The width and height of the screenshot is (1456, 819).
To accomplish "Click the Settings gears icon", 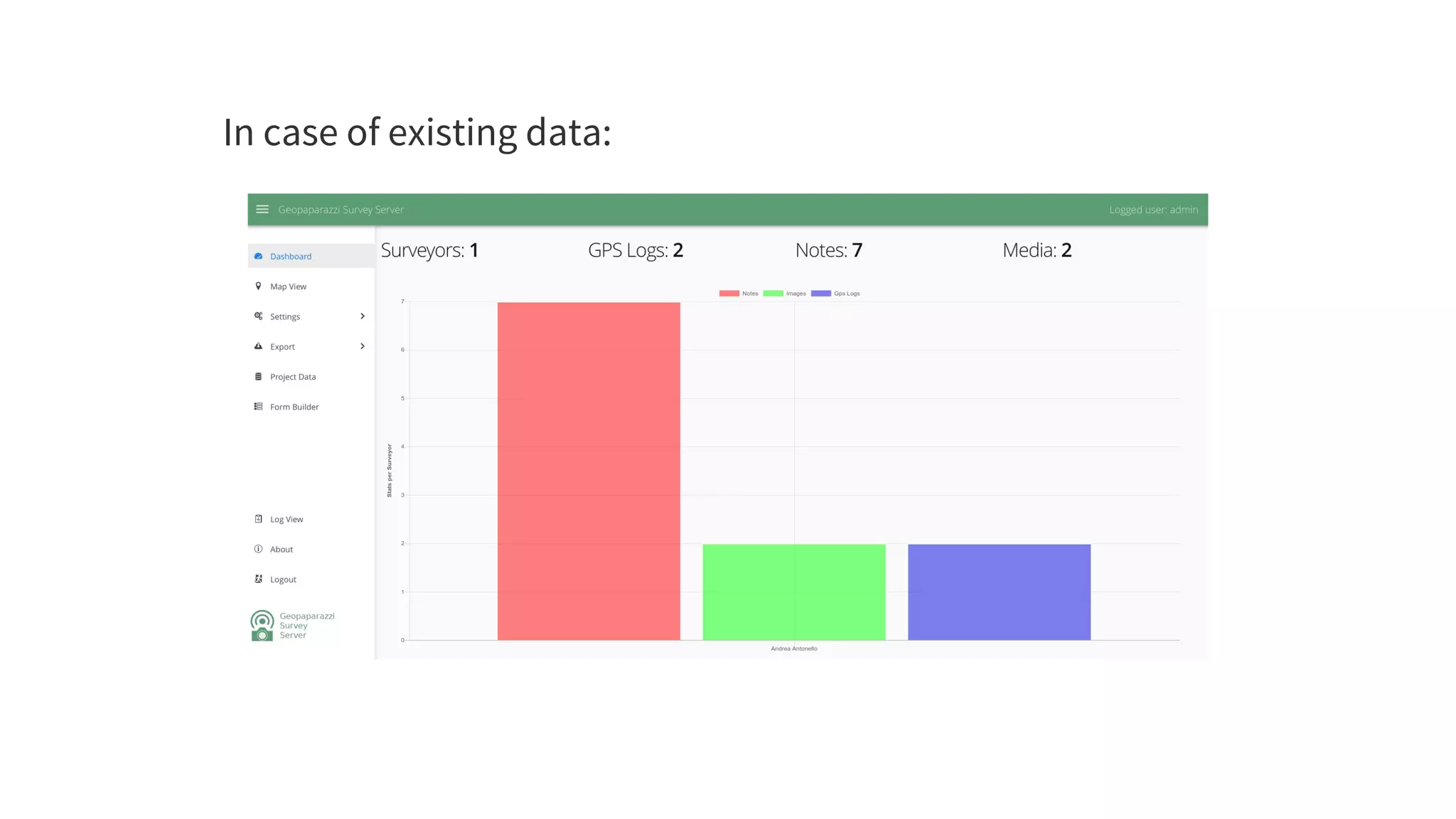I will click(x=258, y=316).
